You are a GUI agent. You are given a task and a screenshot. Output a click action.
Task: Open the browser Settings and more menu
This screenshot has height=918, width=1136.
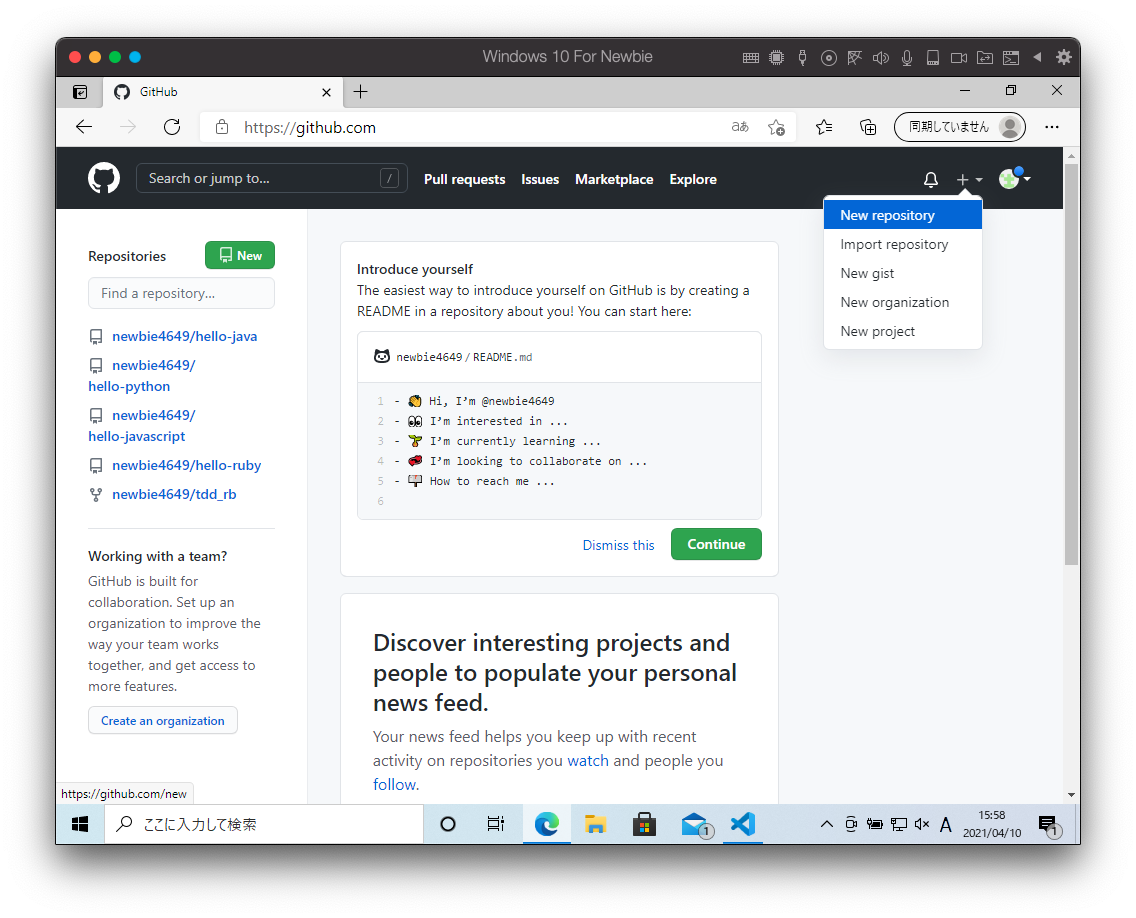(x=1052, y=128)
